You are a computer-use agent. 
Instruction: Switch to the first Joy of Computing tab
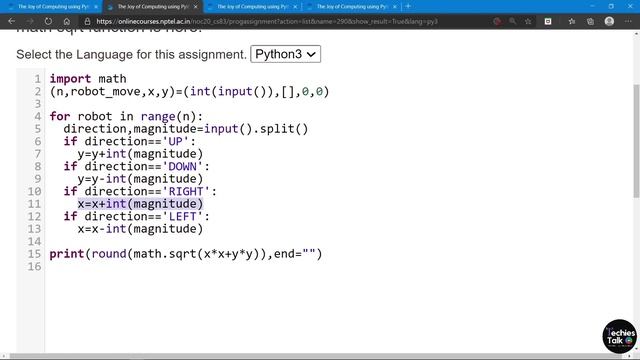[52, 7]
